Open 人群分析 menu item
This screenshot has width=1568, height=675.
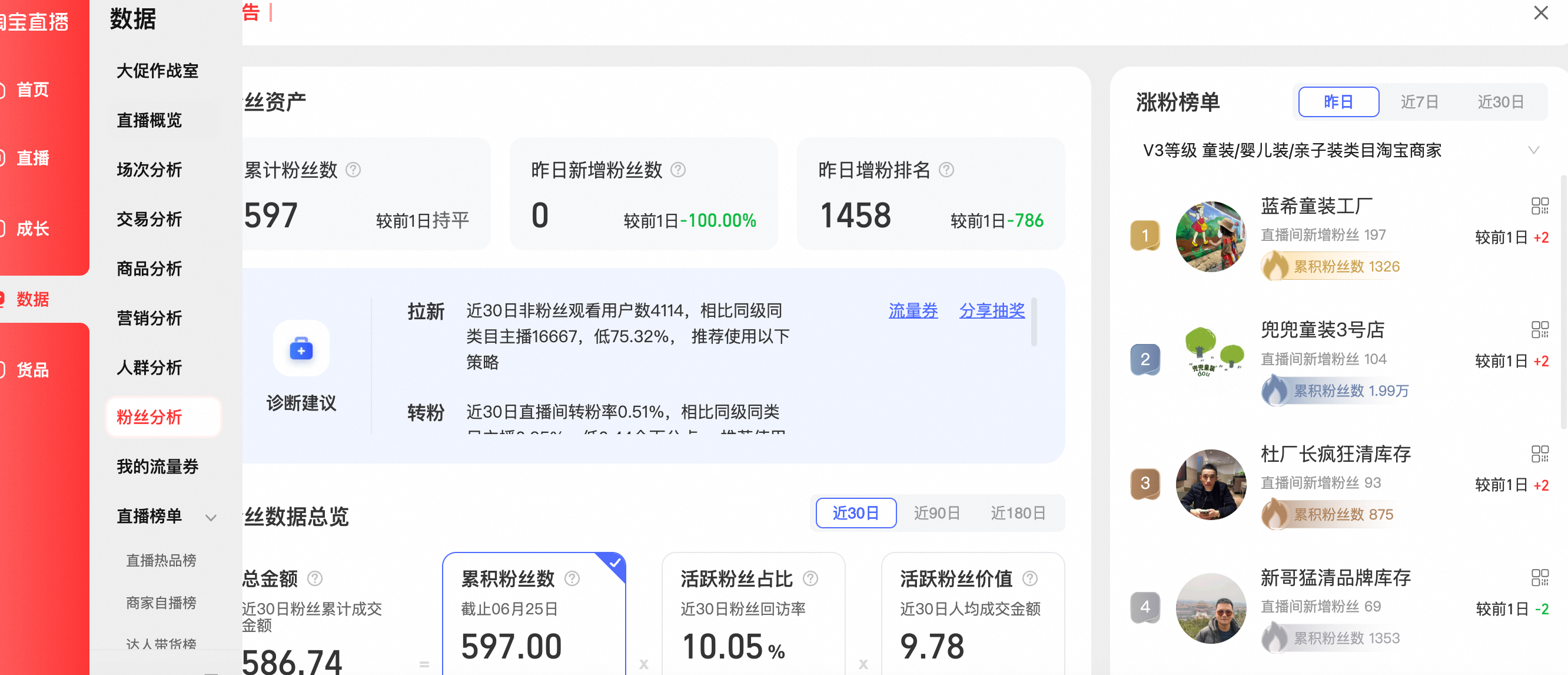coord(149,368)
